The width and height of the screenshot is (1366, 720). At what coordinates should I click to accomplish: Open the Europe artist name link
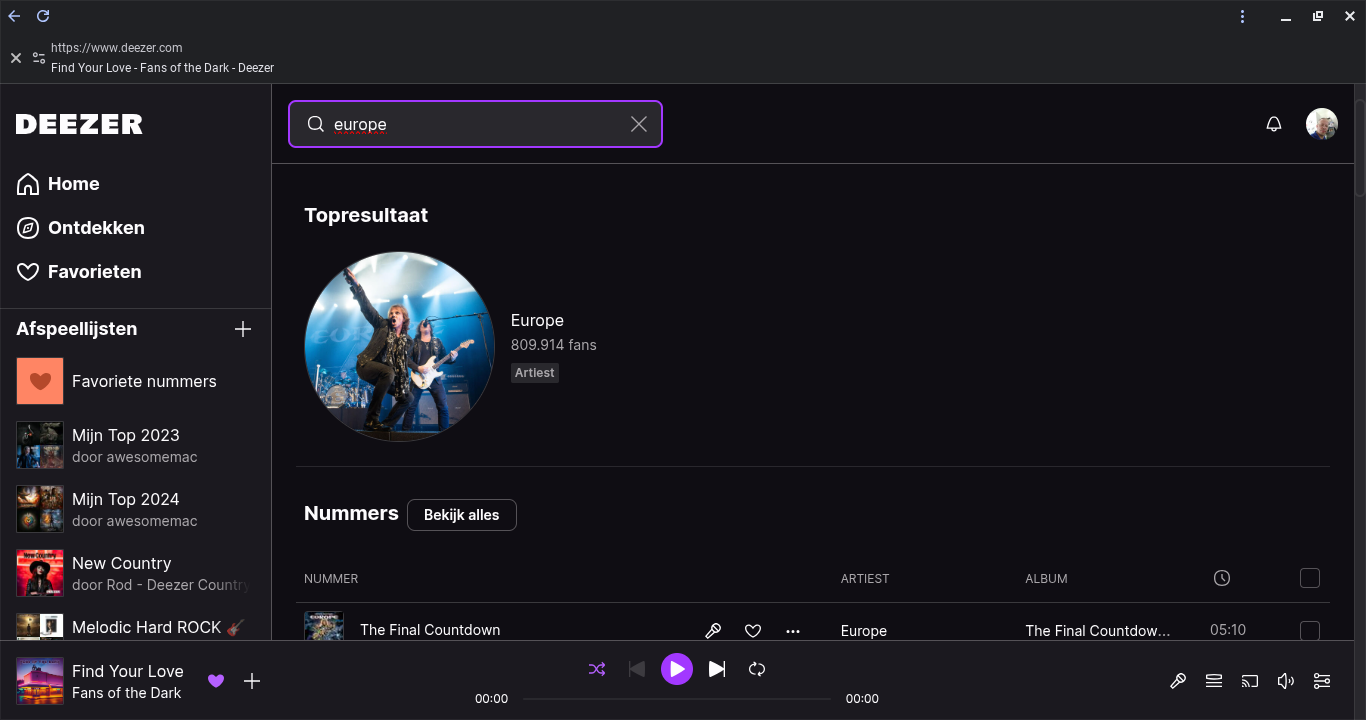click(x=537, y=320)
